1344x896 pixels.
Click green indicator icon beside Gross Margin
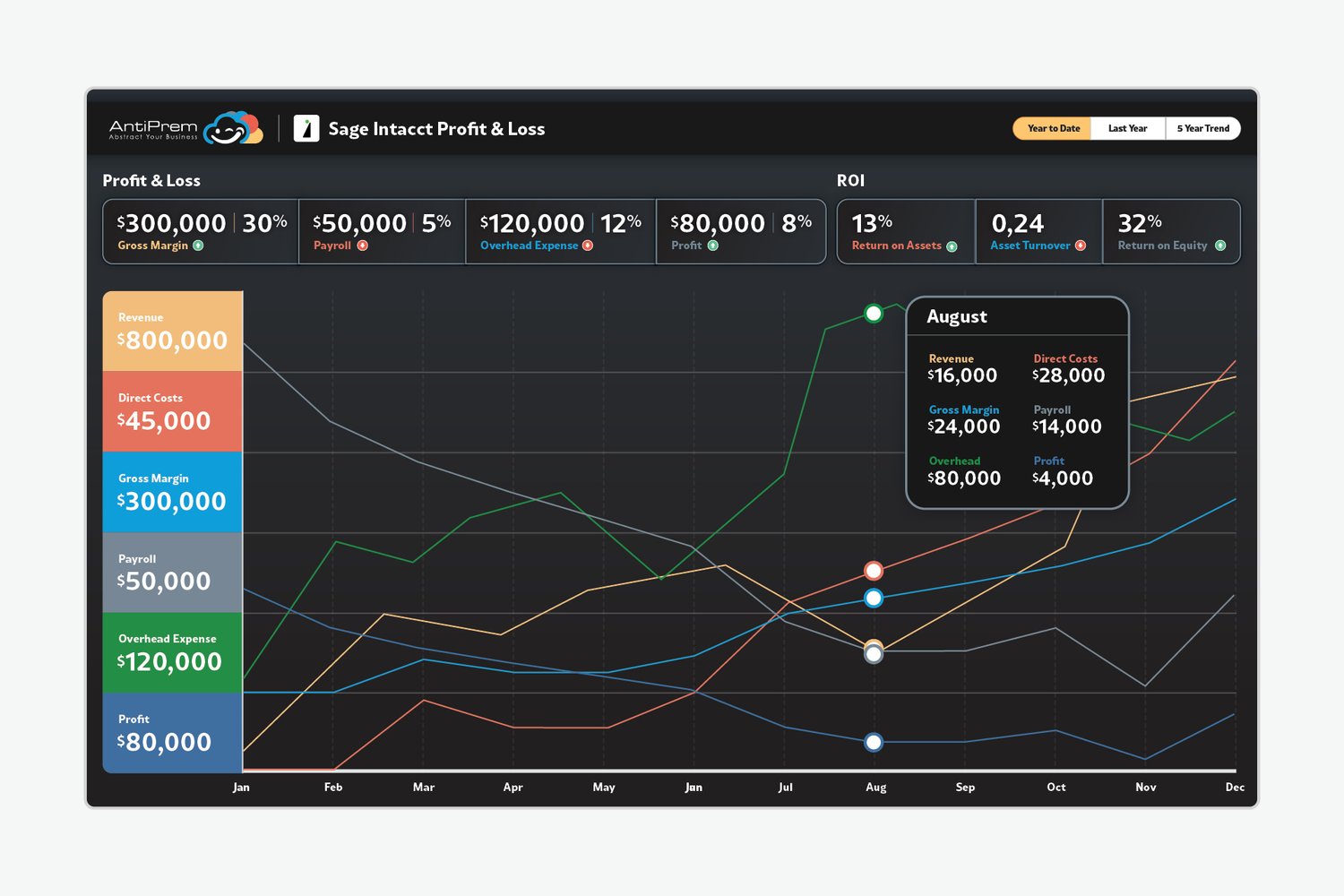pos(198,246)
